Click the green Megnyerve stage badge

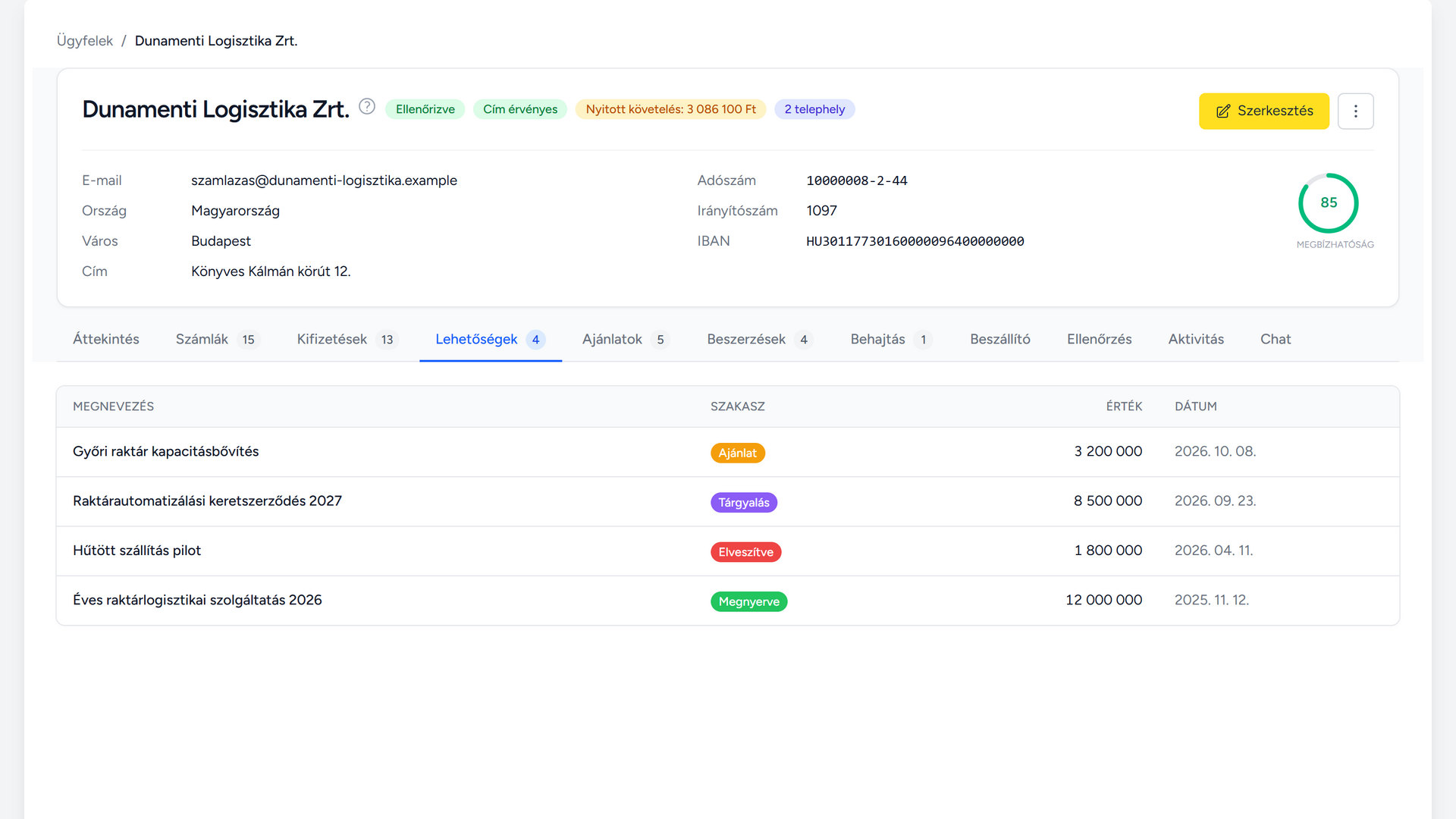[748, 602]
